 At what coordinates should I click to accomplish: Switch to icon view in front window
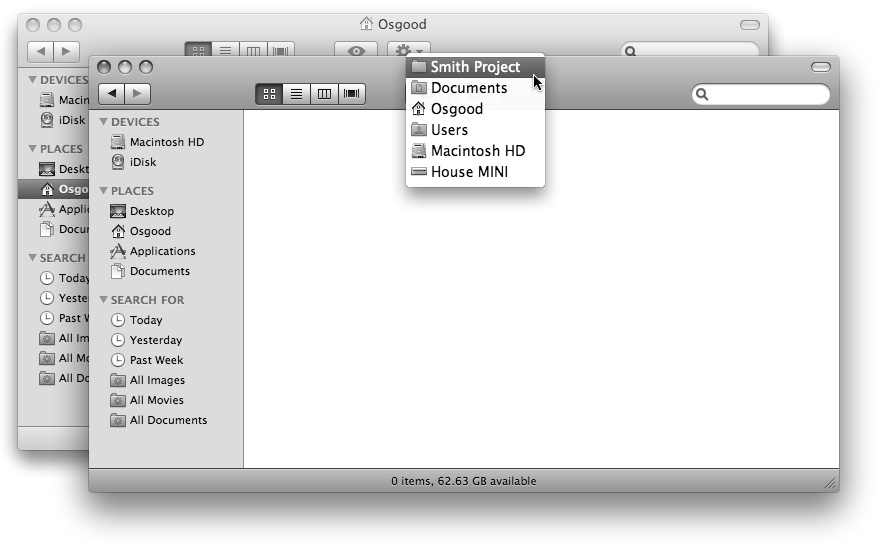[269, 94]
